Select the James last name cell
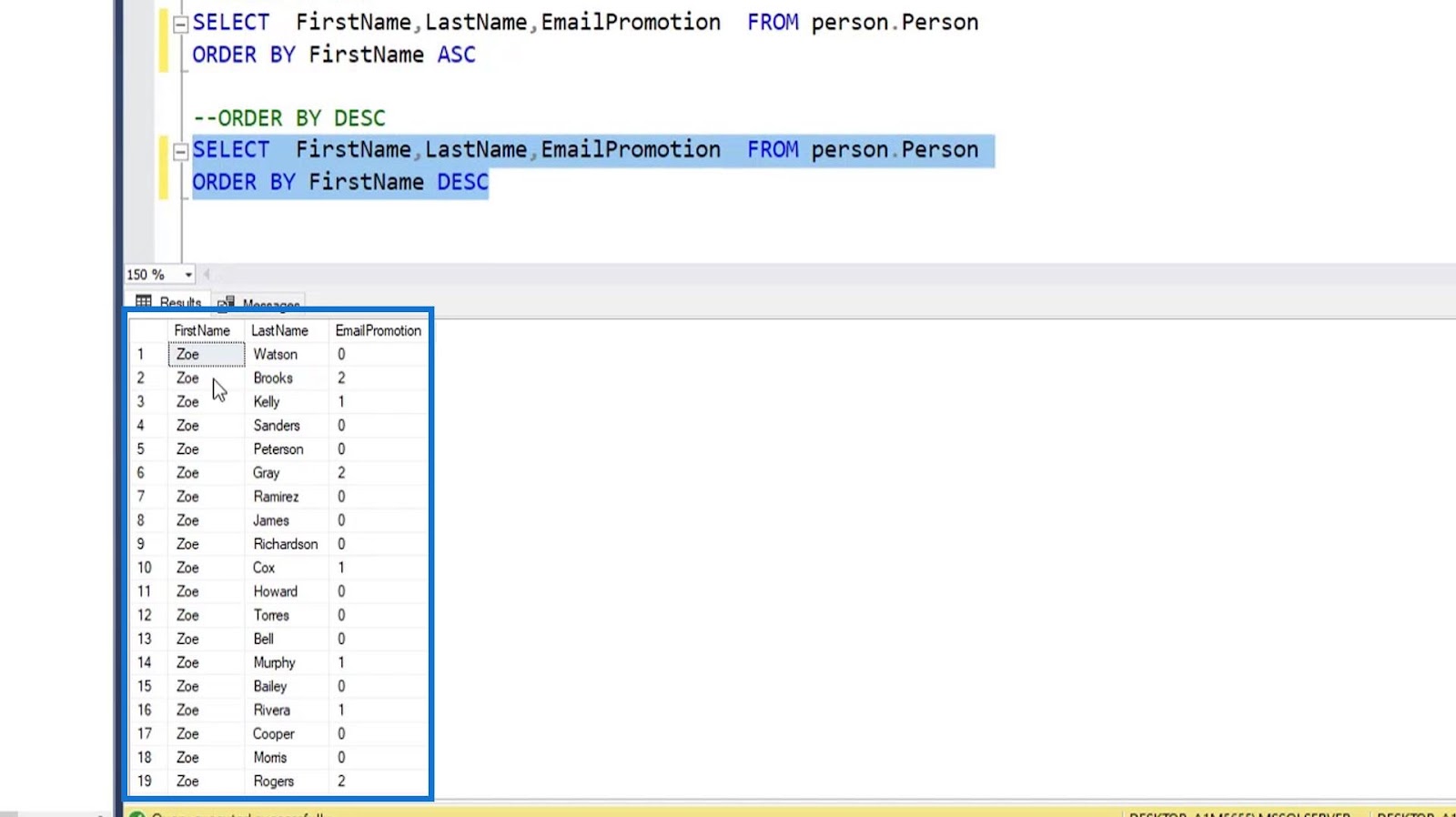 287,519
